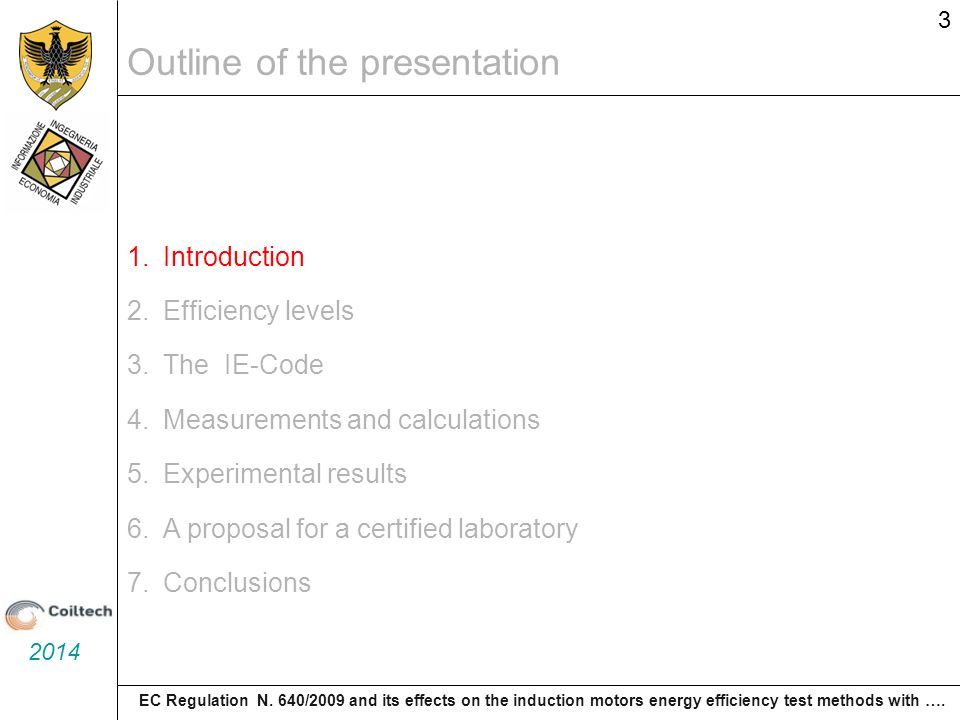Click The IE-Code outline item
This screenshot has height=720, width=960.
pos(243,365)
